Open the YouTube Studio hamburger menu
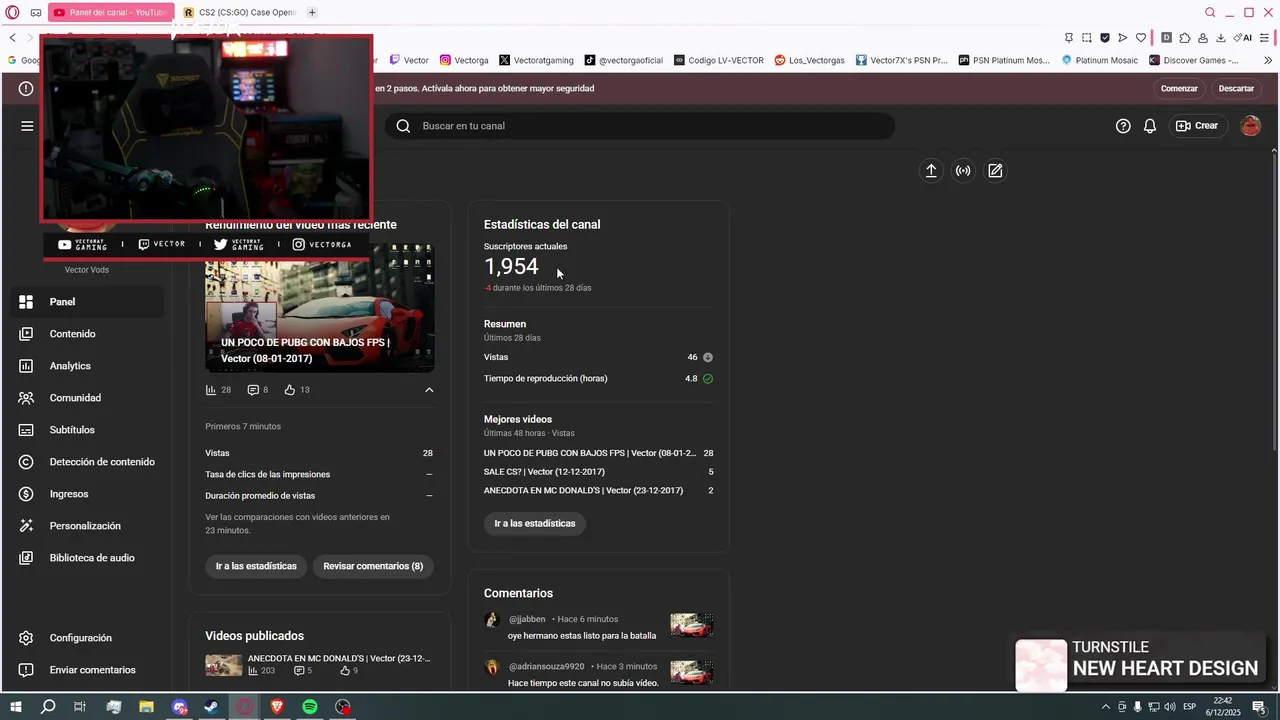Viewport: 1280px width, 720px height. [27, 126]
